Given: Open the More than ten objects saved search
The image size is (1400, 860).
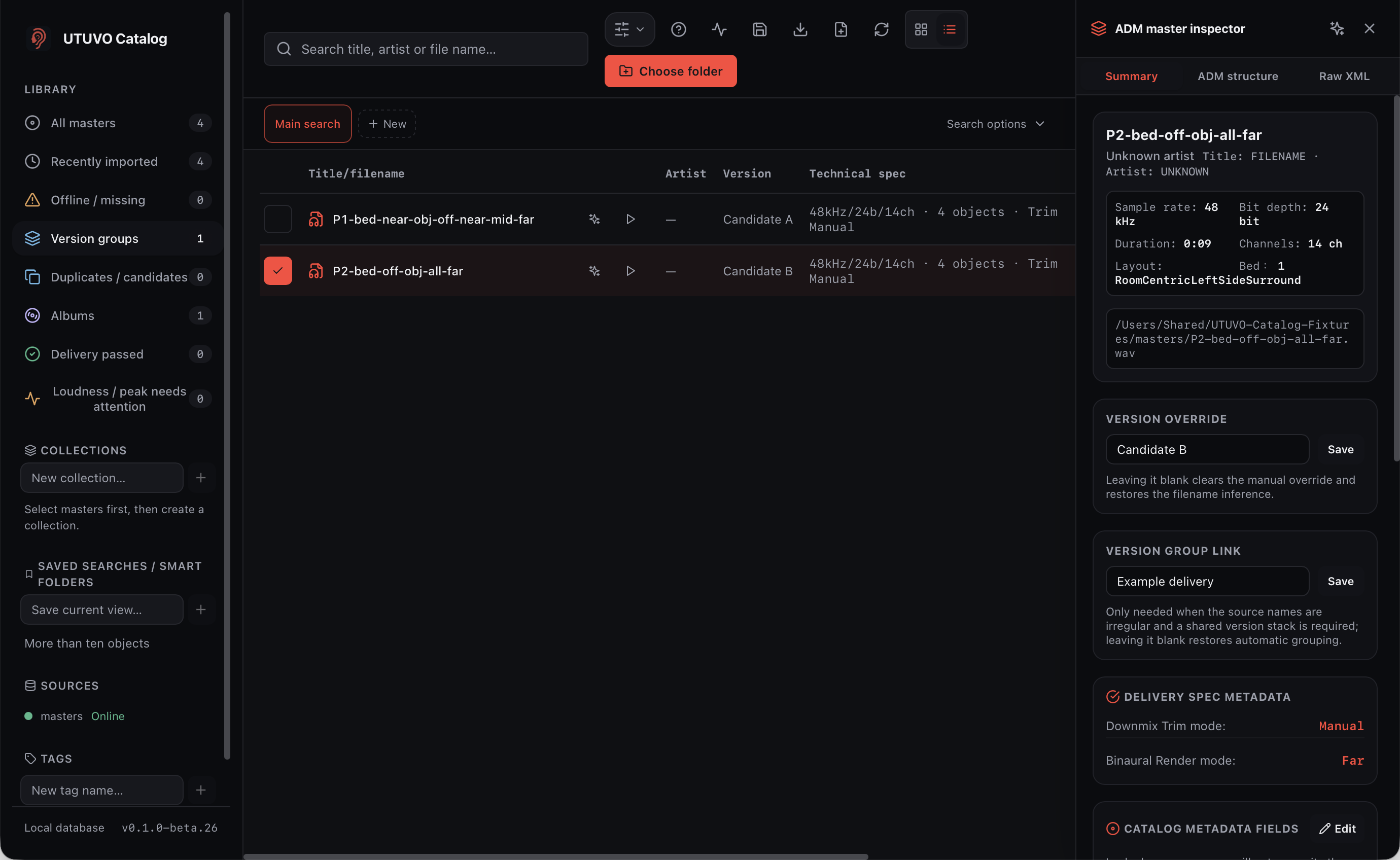Looking at the screenshot, I should 86,643.
